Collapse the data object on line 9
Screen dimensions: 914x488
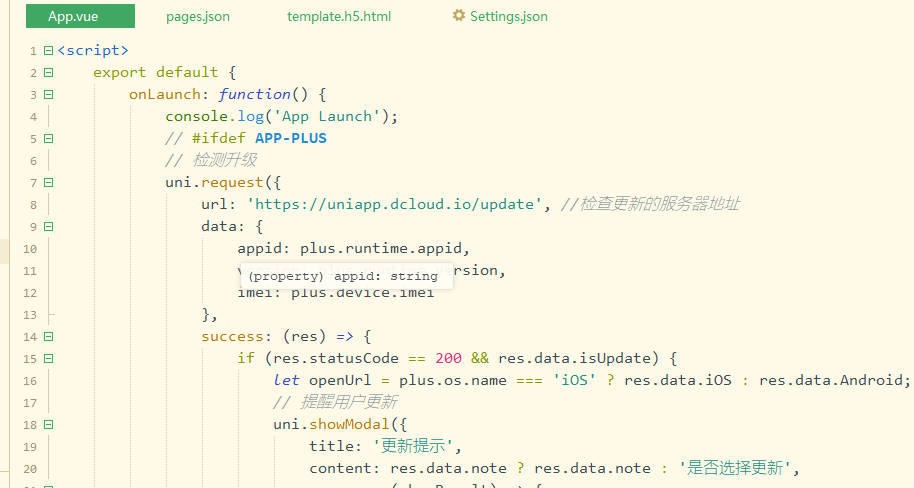coord(47,226)
